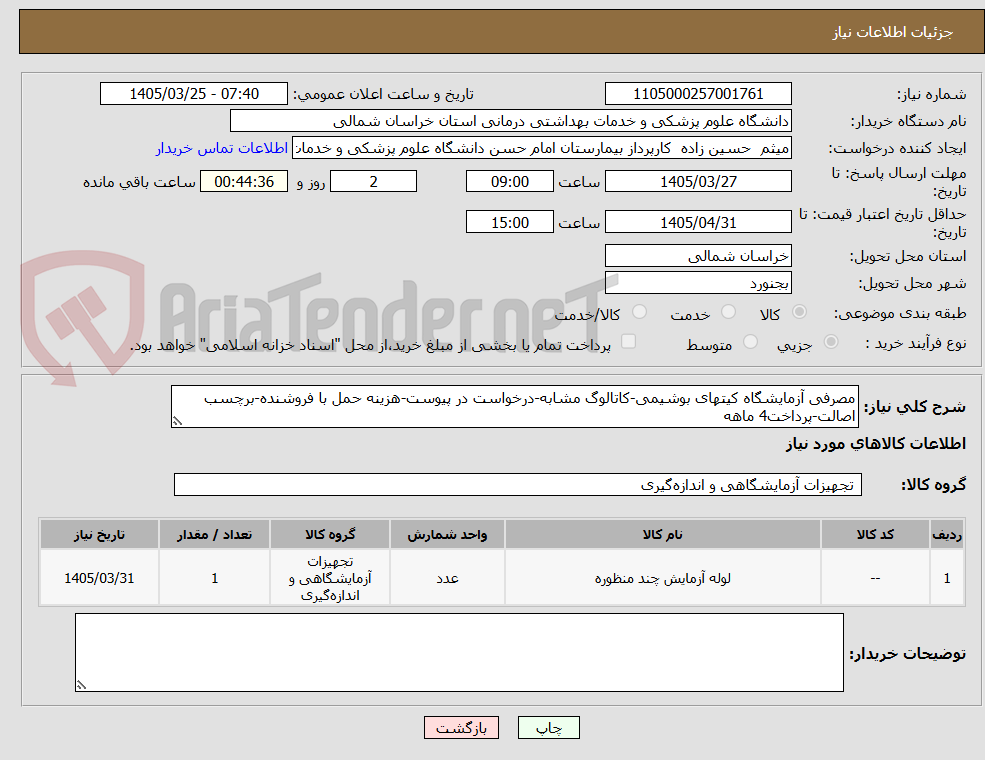This screenshot has height=760, width=985.
Task: Click the نام دستگاه خریدار label
Action: 908,122
